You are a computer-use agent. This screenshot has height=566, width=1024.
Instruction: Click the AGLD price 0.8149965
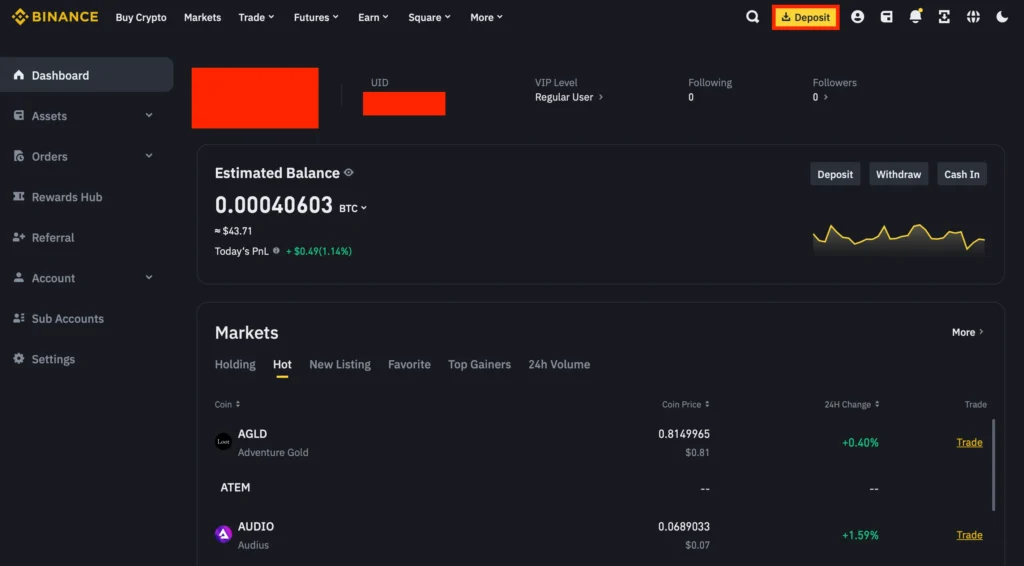point(684,434)
